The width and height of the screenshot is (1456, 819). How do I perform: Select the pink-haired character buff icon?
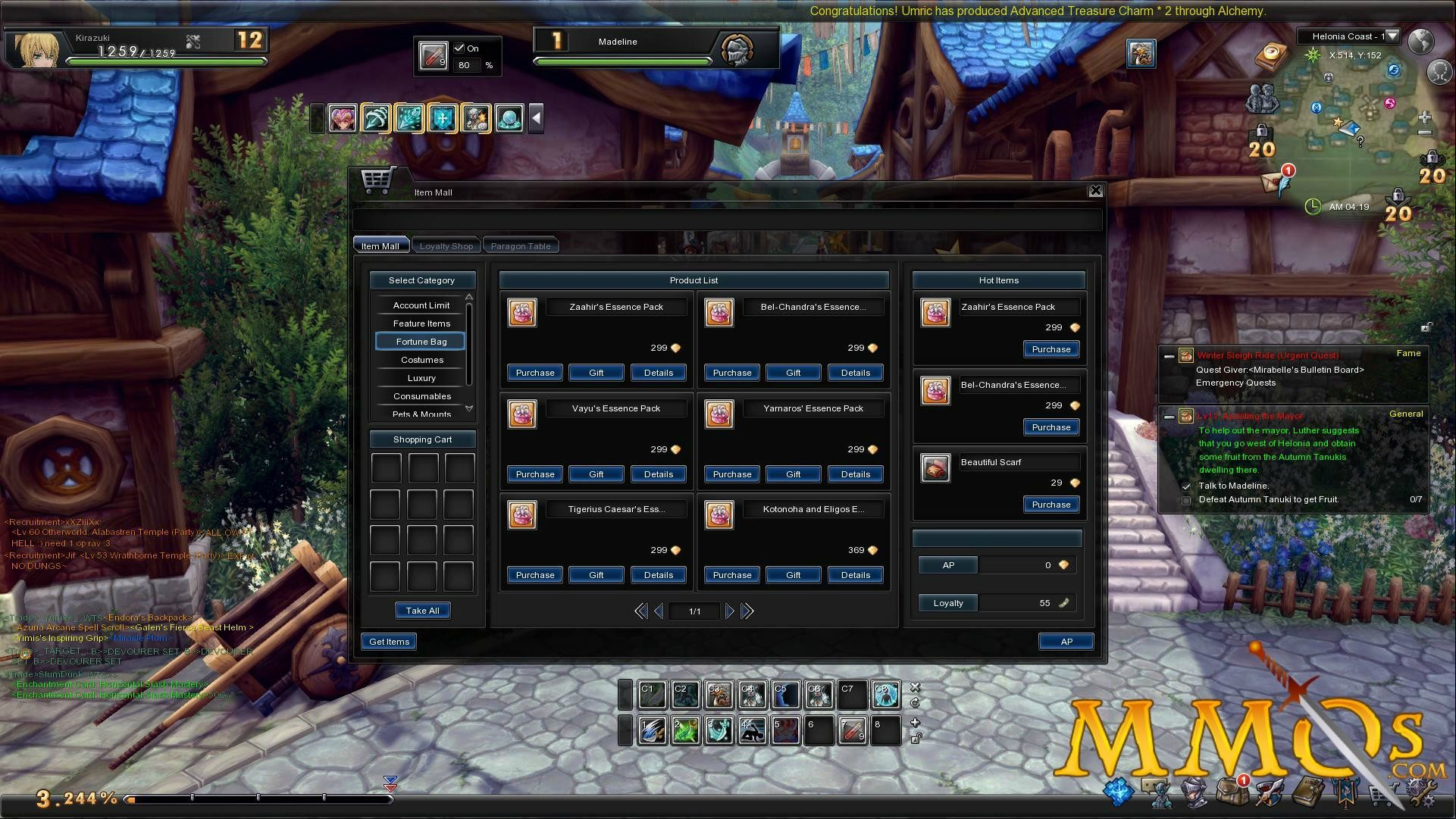[343, 118]
